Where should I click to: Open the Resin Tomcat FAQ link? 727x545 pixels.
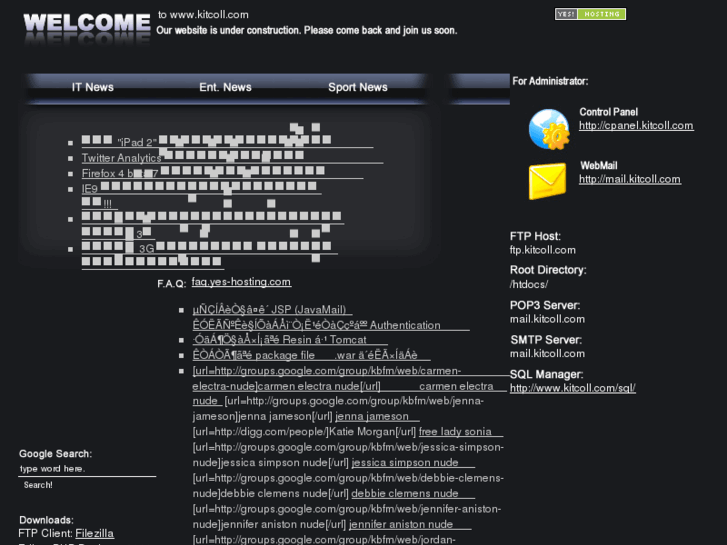click(x=290, y=340)
